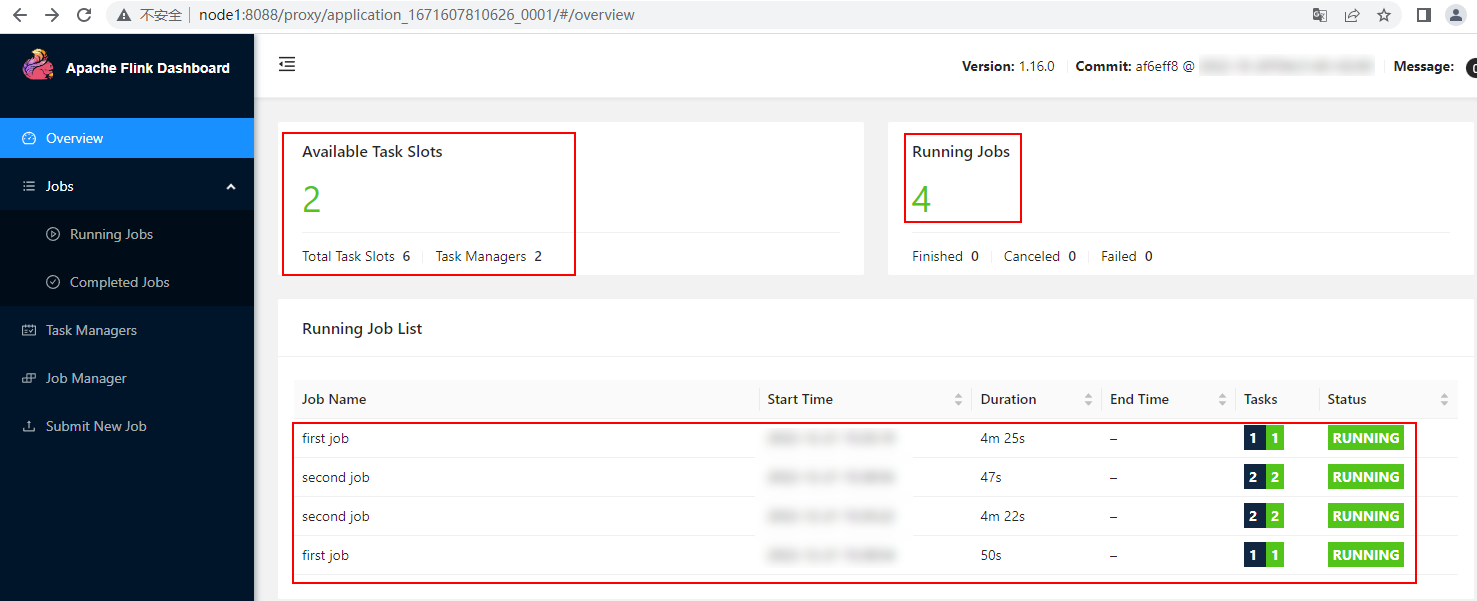Bookmark the page with the star icon

(x=1384, y=15)
